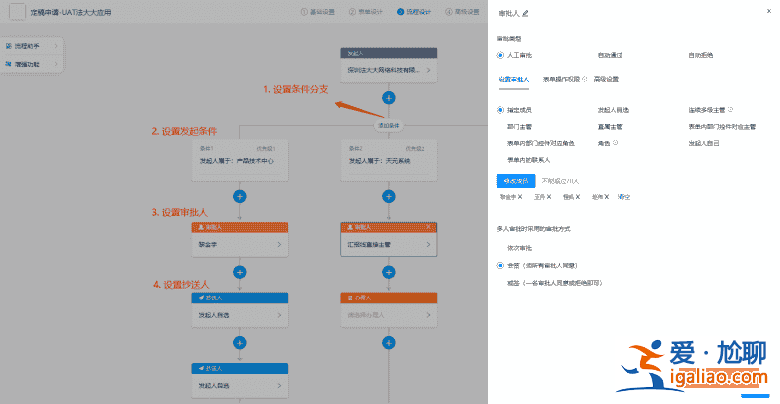This screenshot has width=780, height=404.
Task: Open chevron of bottom 抄送人 发起人自选 node
Action: [279, 386]
